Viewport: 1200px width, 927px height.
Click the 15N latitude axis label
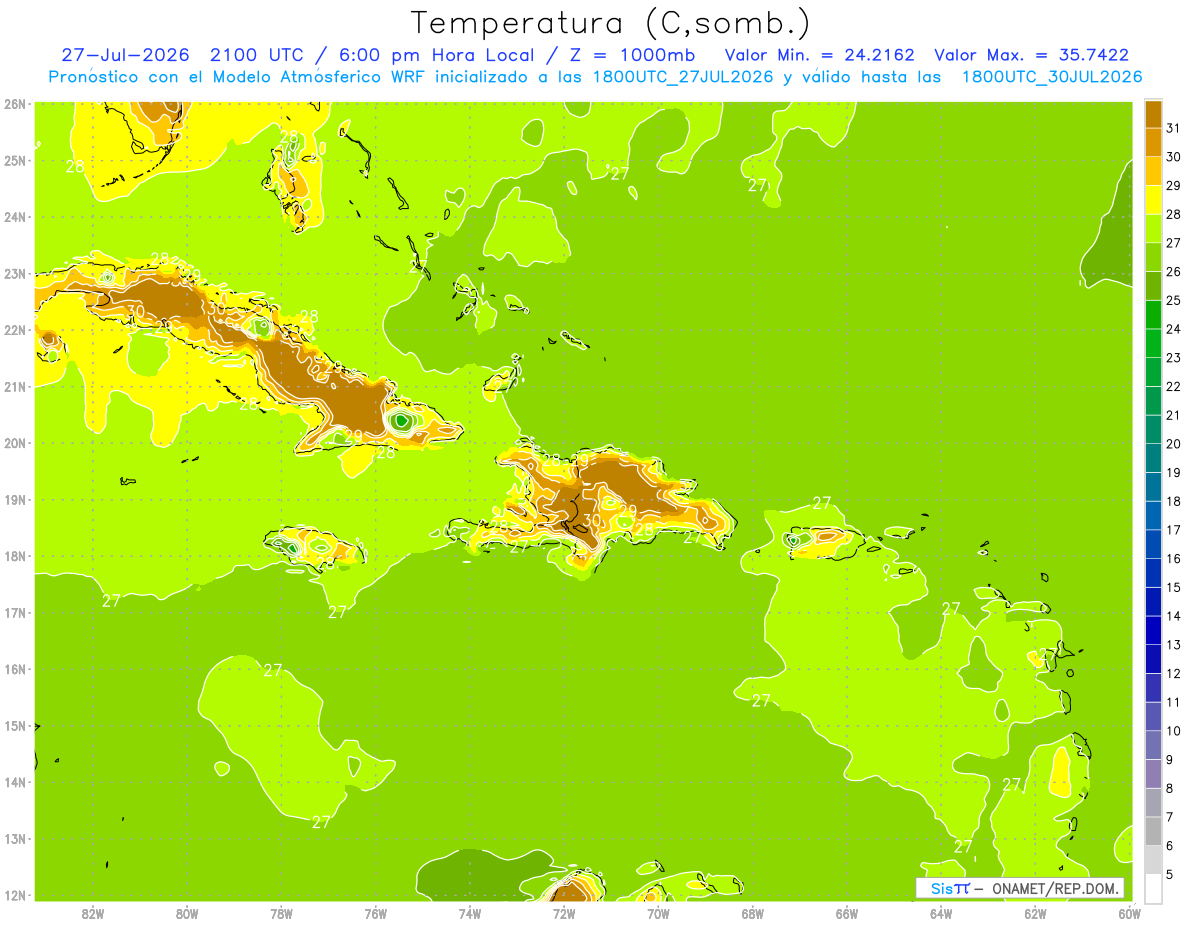pyautogui.click(x=14, y=725)
